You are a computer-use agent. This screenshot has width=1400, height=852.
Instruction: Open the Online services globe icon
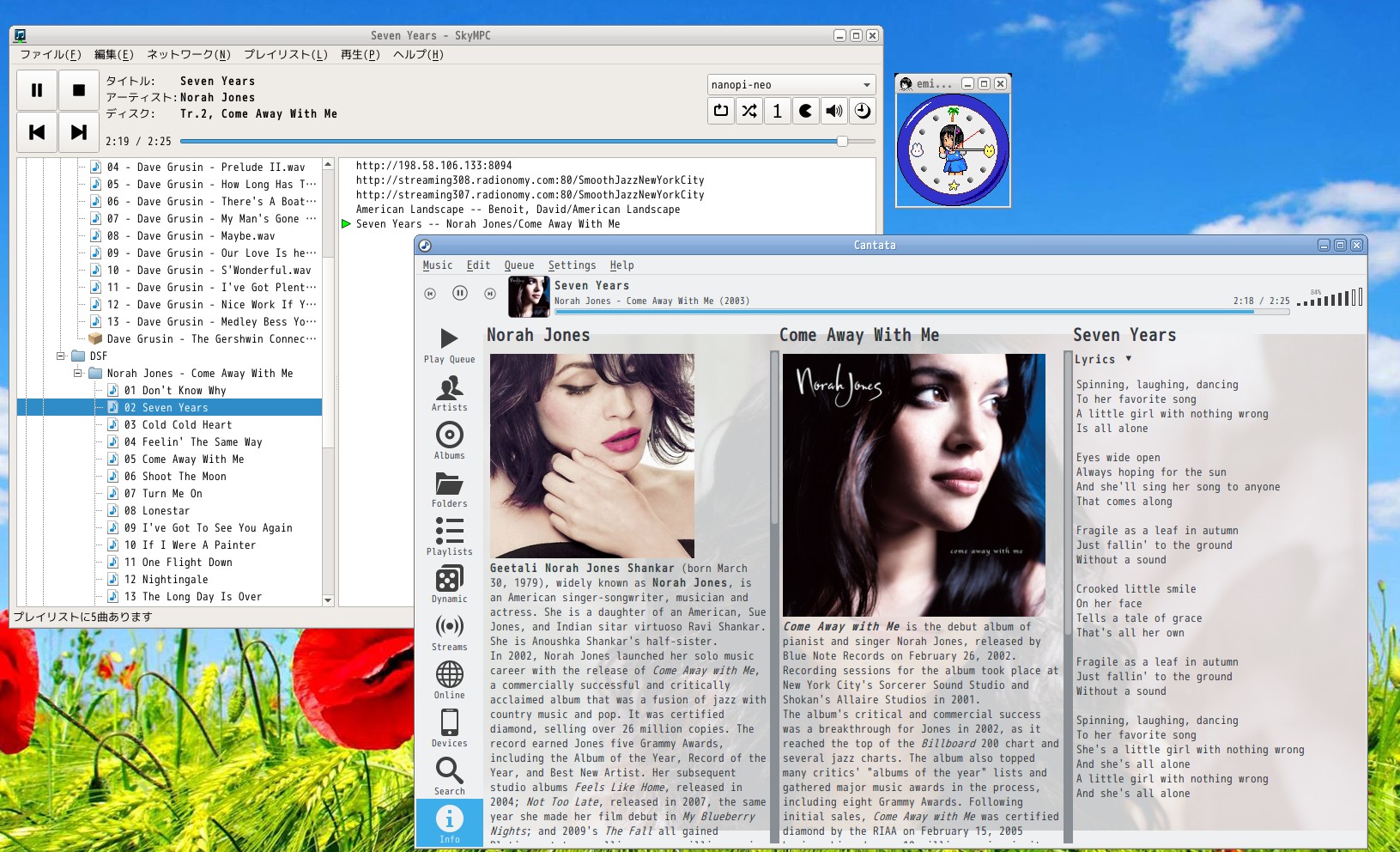click(x=449, y=680)
